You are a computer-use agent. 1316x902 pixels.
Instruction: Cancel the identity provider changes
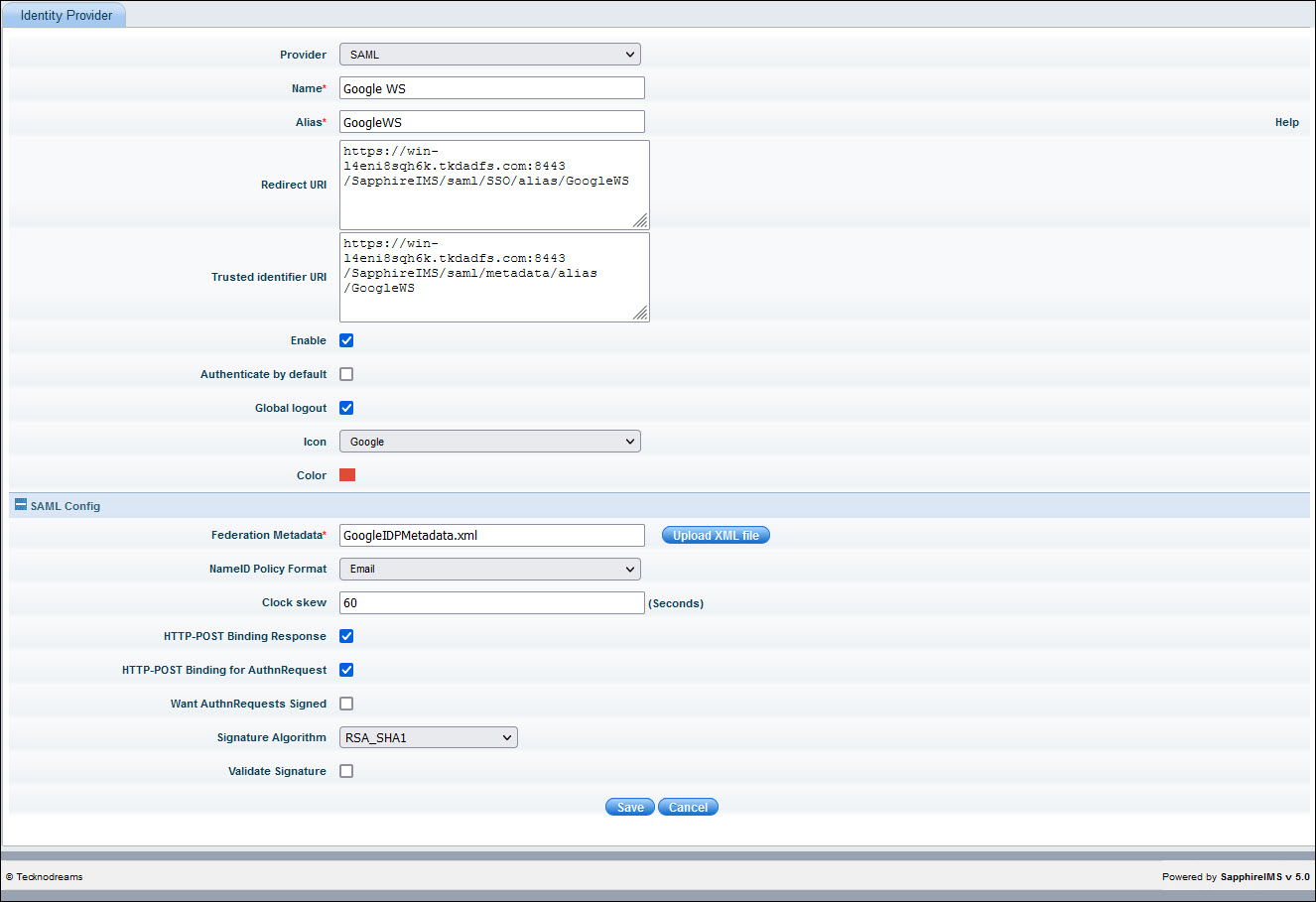(x=688, y=806)
